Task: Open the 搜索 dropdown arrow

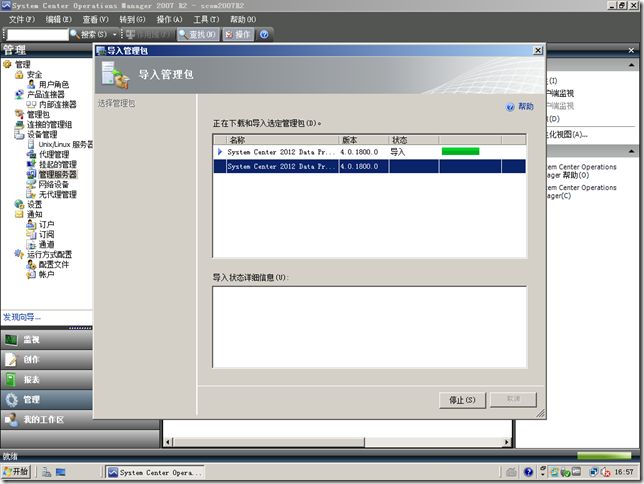Action: point(115,35)
